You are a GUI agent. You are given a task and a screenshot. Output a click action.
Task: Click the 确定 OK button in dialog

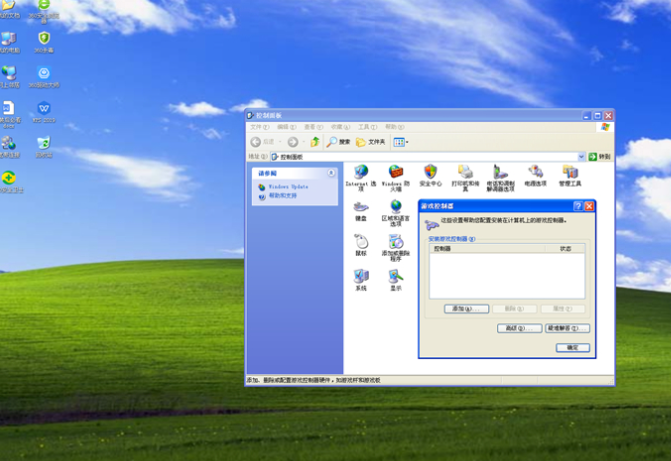[x=573, y=348]
